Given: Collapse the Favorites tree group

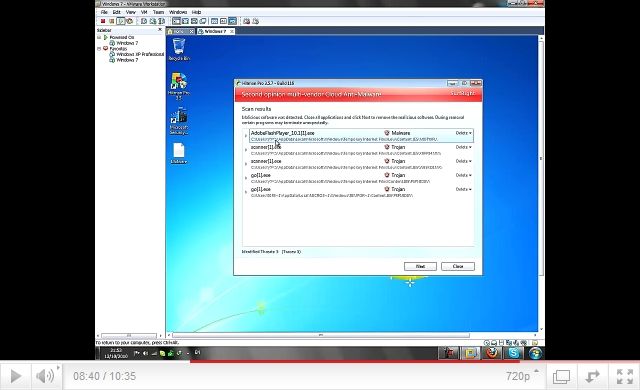Looking at the screenshot, I should point(99,49).
